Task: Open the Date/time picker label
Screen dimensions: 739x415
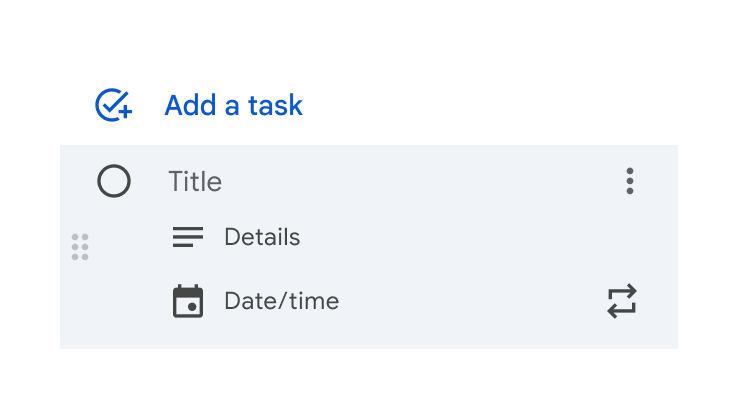Action: pos(281,301)
